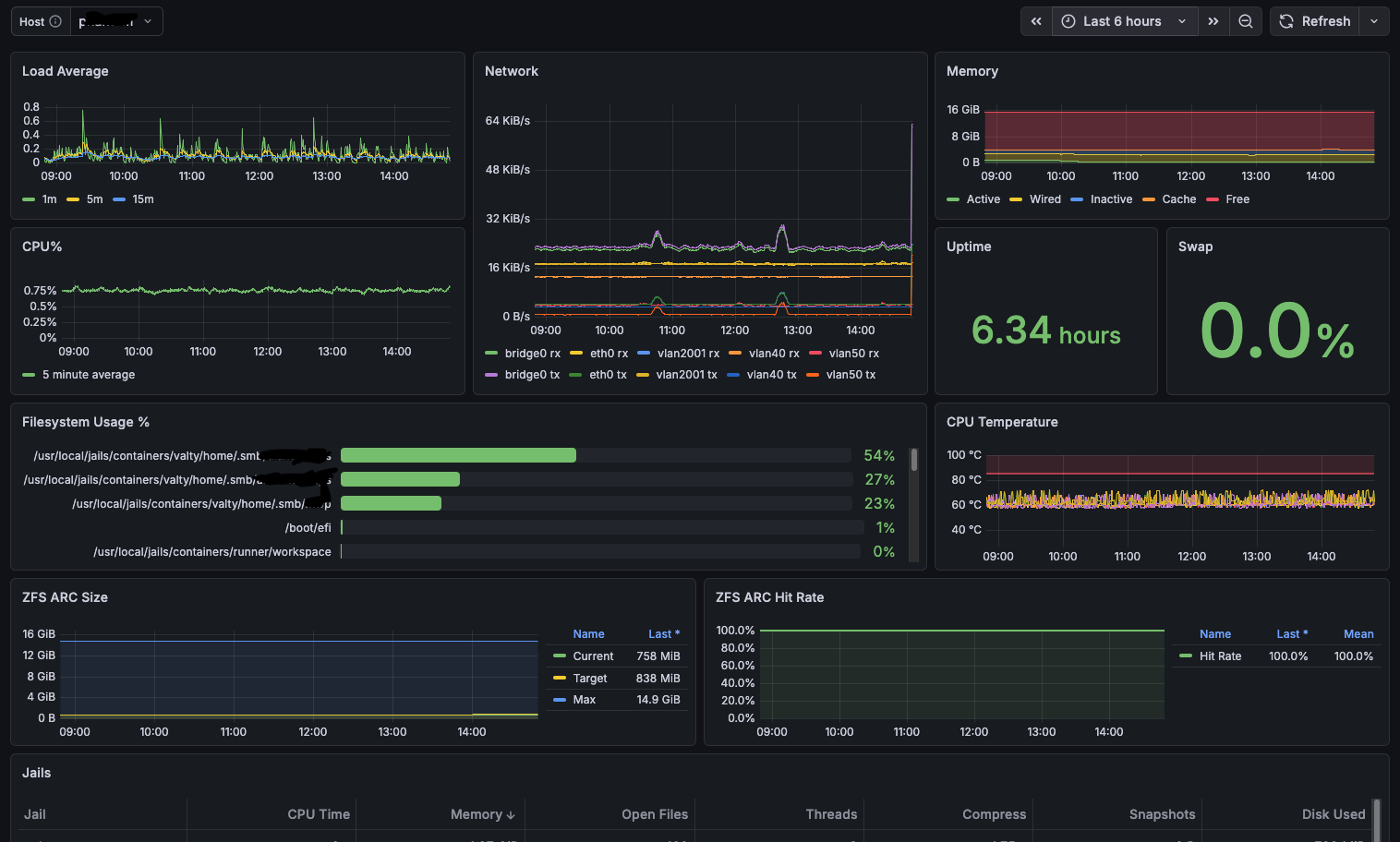Click the vlan50 tx legend color swatch
This screenshot has width=1400, height=842.
click(813, 375)
